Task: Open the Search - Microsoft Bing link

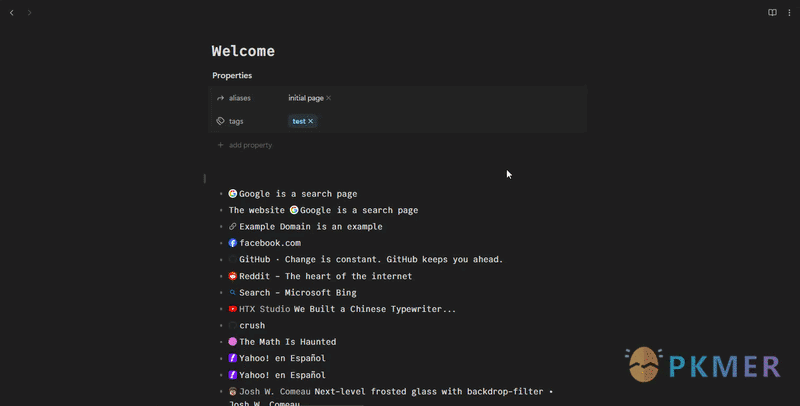Action: tap(297, 293)
